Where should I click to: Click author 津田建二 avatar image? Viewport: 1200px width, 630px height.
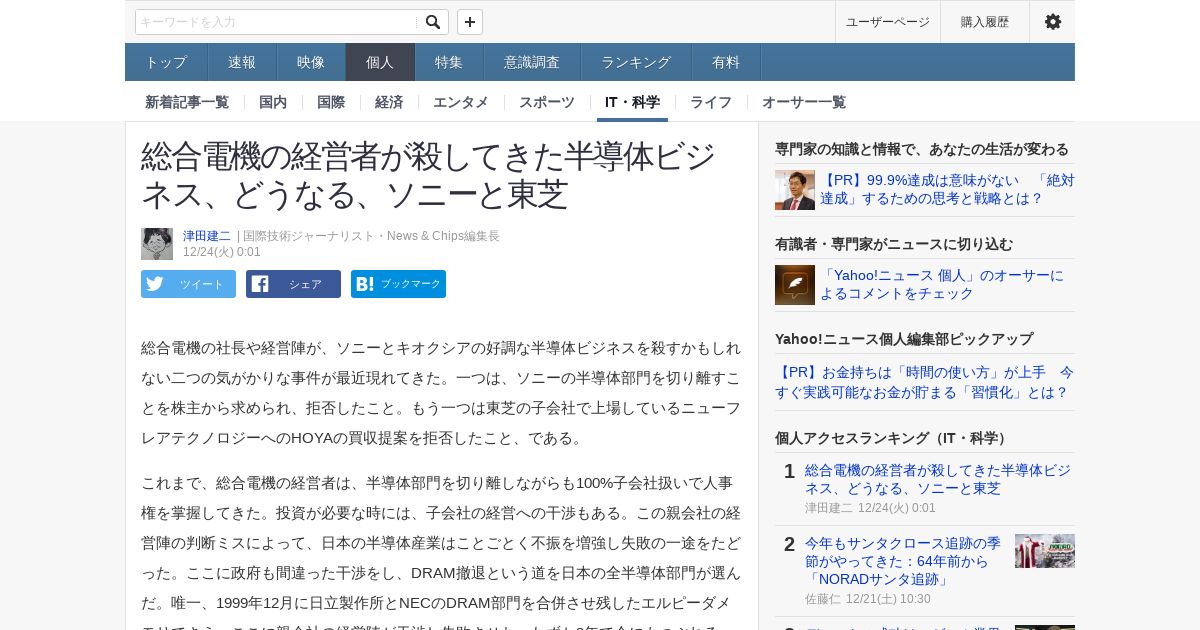pyautogui.click(x=157, y=244)
